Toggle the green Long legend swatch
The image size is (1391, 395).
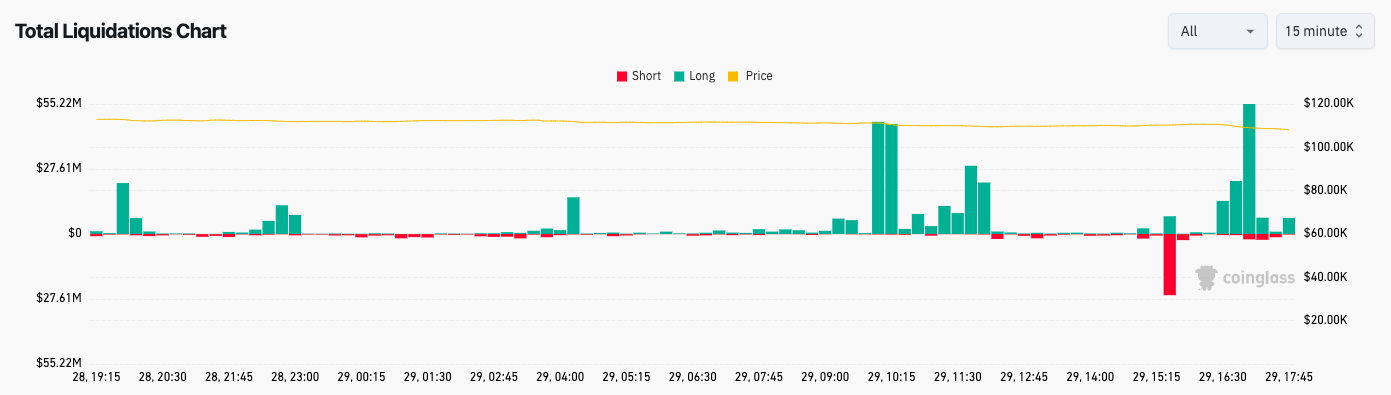click(679, 76)
